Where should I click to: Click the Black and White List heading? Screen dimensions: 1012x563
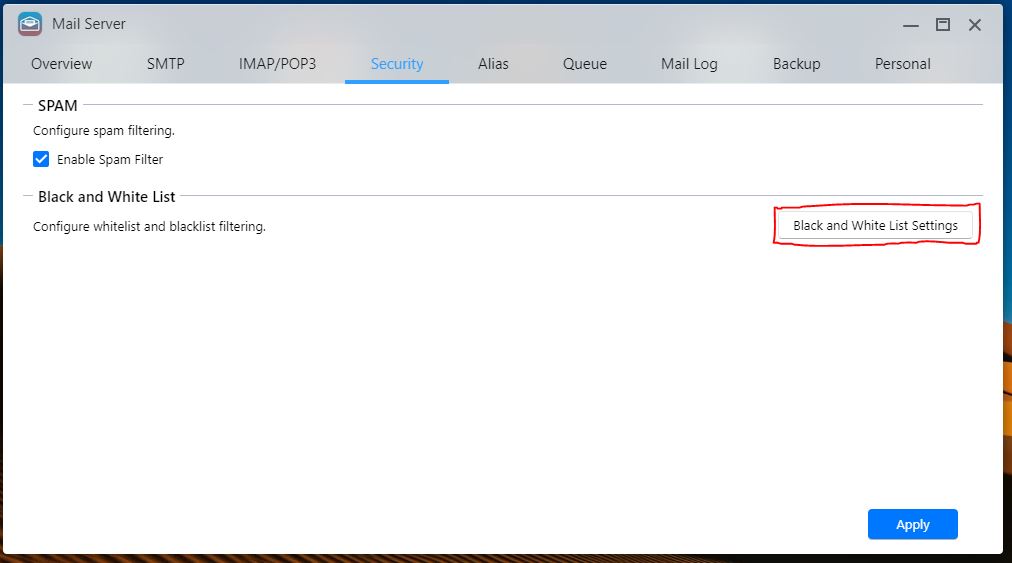pyautogui.click(x=106, y=197)
